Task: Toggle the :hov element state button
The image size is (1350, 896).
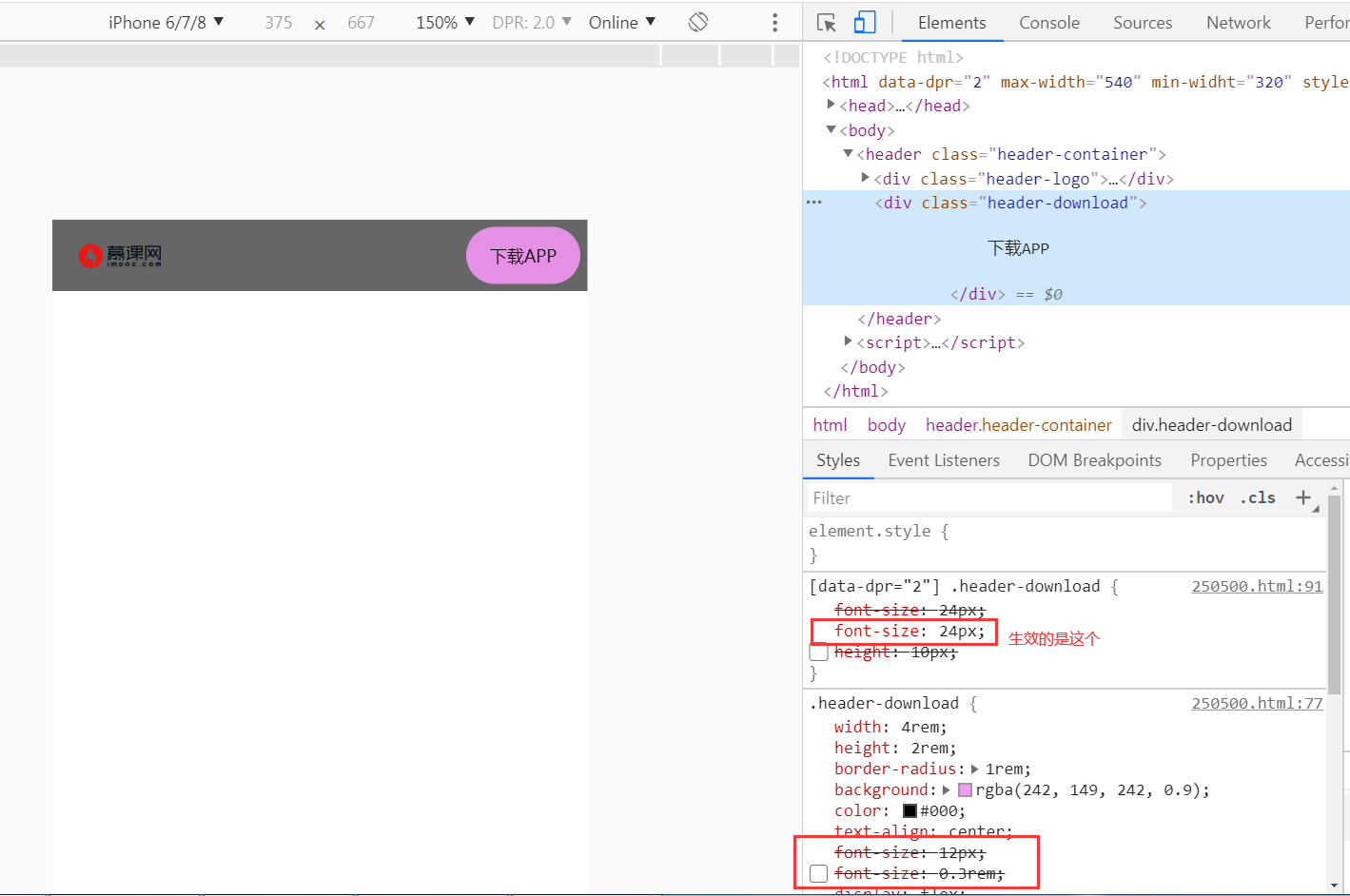Action: [1205, 497]
